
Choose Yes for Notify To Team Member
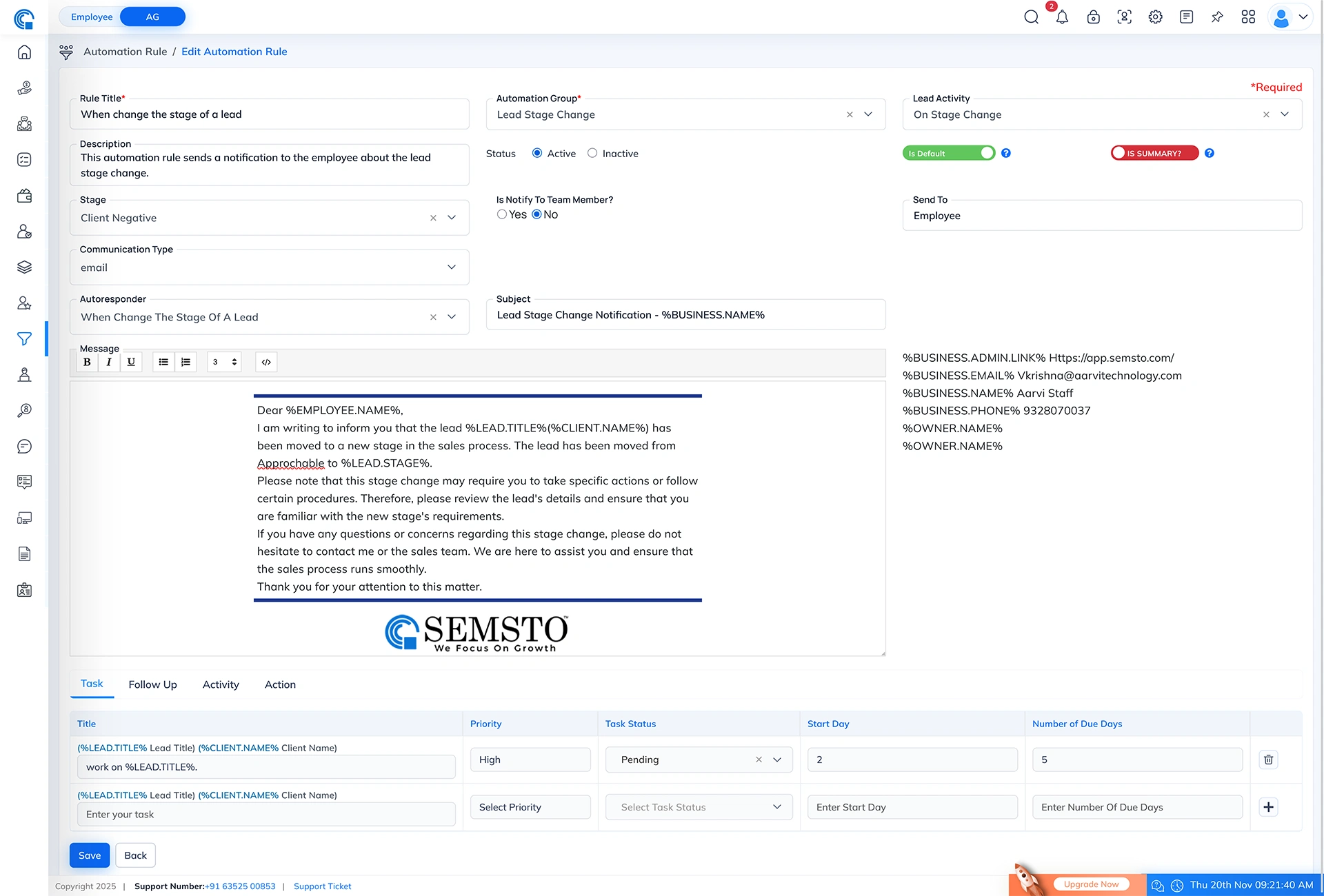[x=502, y=214]
